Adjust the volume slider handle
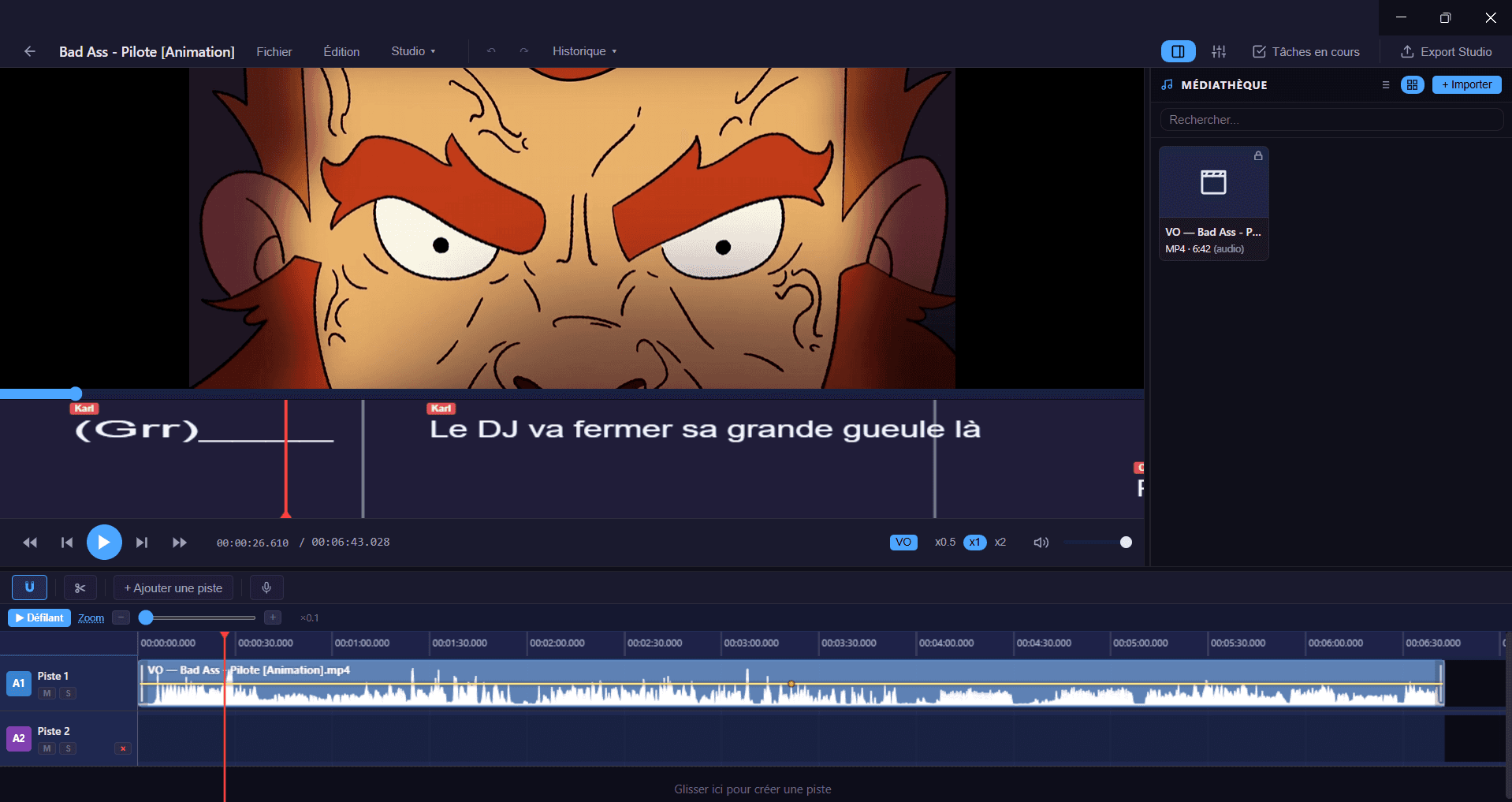Image resolution: width=1512 pixels, height=802 pixels. pyautogui.click(x=1126, y=543)
